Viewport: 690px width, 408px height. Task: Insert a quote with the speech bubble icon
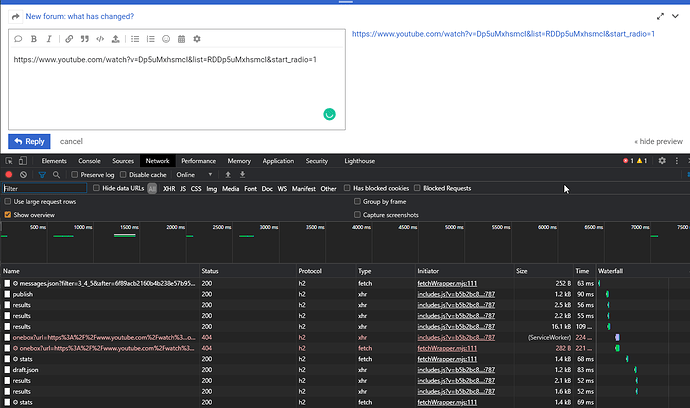pos(18,39)
